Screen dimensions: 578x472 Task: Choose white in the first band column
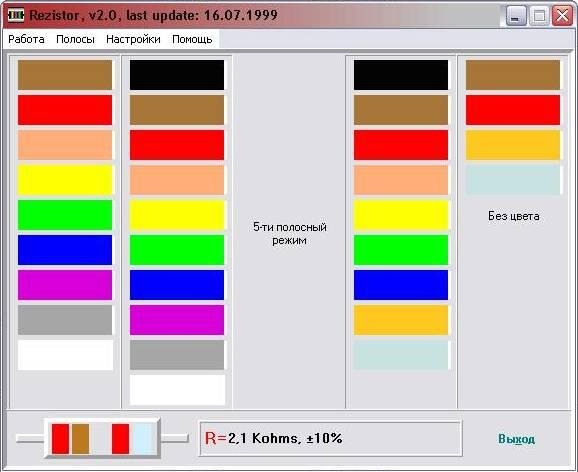[x=65, y=355]
